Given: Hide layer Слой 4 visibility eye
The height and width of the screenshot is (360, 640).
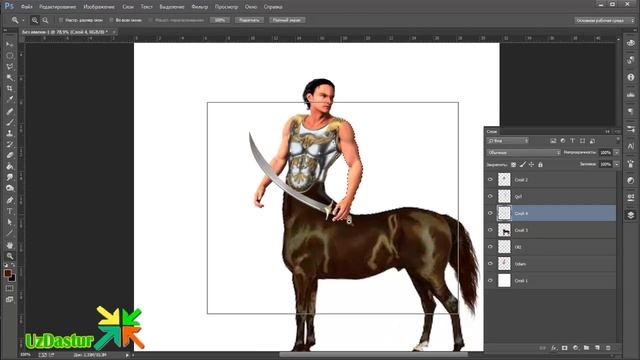Looking at the screenshot, I should (490, 213).
